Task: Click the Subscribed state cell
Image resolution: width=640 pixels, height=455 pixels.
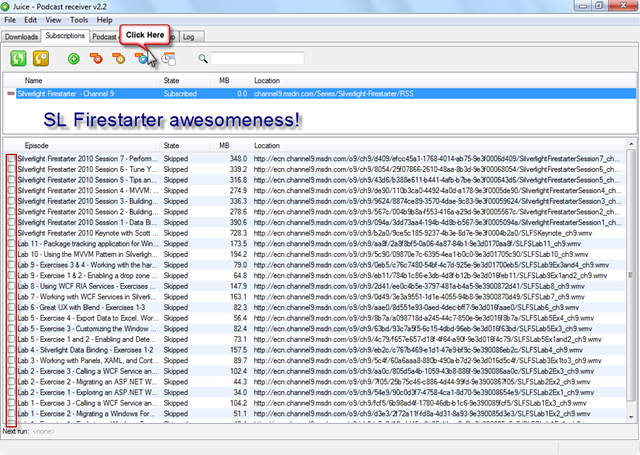Action: (180, 93)
